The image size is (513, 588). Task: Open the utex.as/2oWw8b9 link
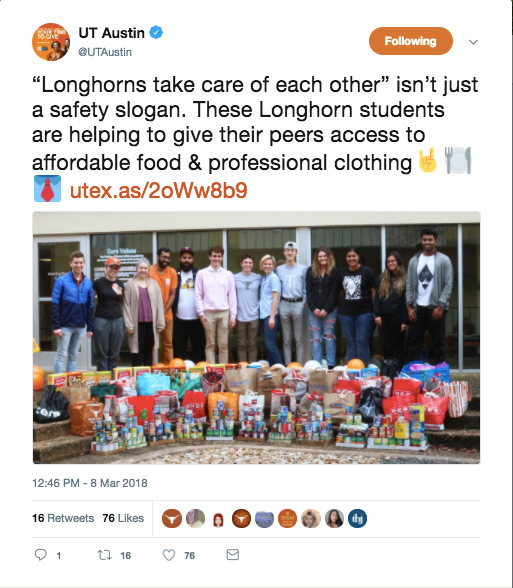[159, 190]
